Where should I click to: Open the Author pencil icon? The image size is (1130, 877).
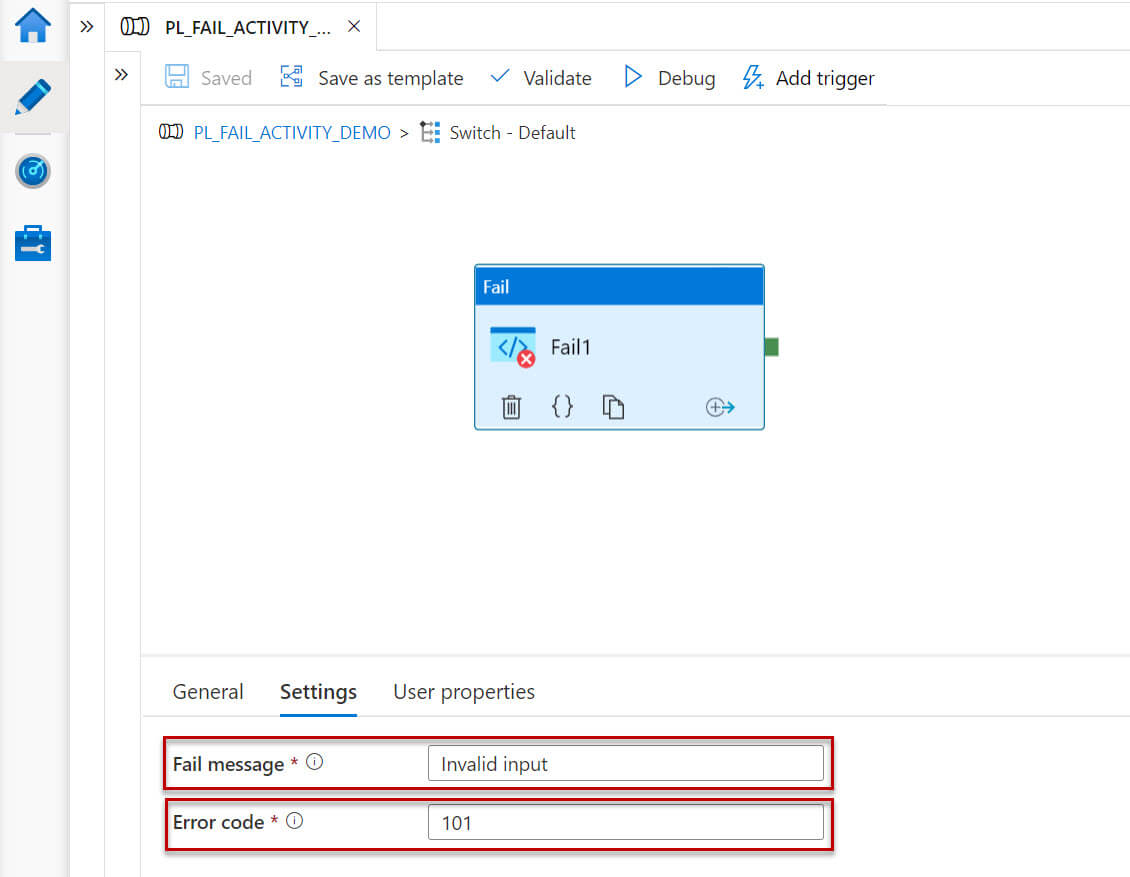point(33,97)
